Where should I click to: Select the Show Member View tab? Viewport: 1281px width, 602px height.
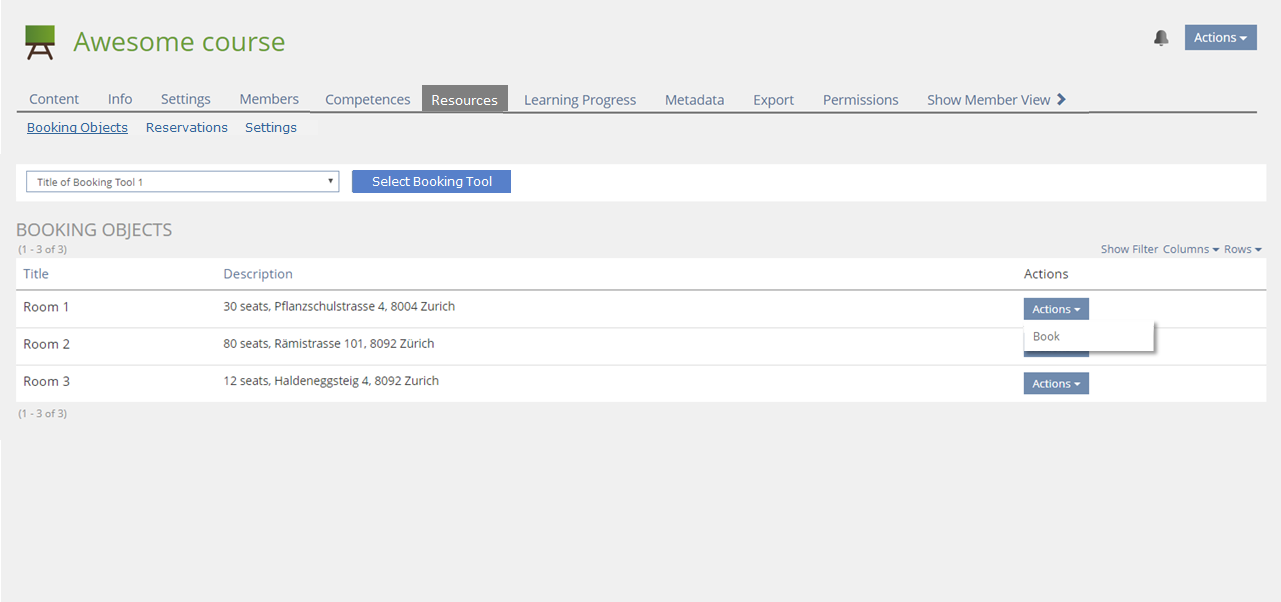click(988, 100)
